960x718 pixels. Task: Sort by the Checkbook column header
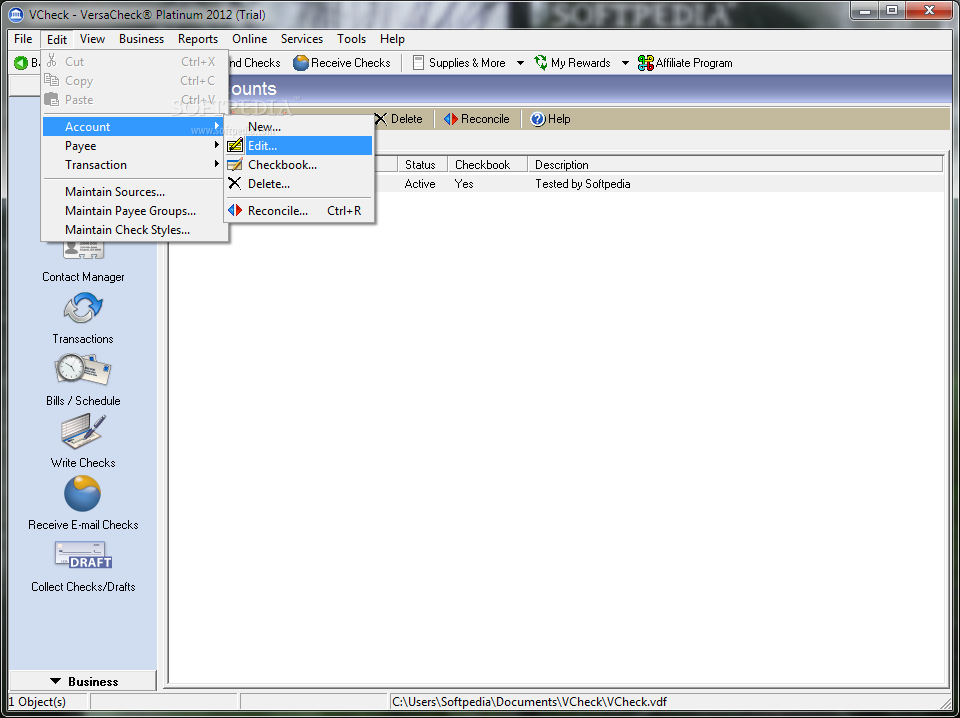pyautogui.click(x=487, y=165)
